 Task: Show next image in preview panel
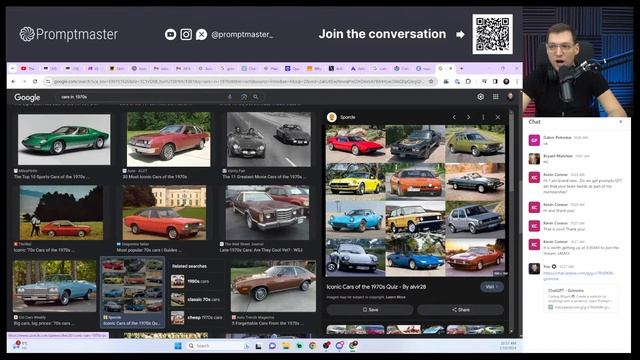[469, 117]
